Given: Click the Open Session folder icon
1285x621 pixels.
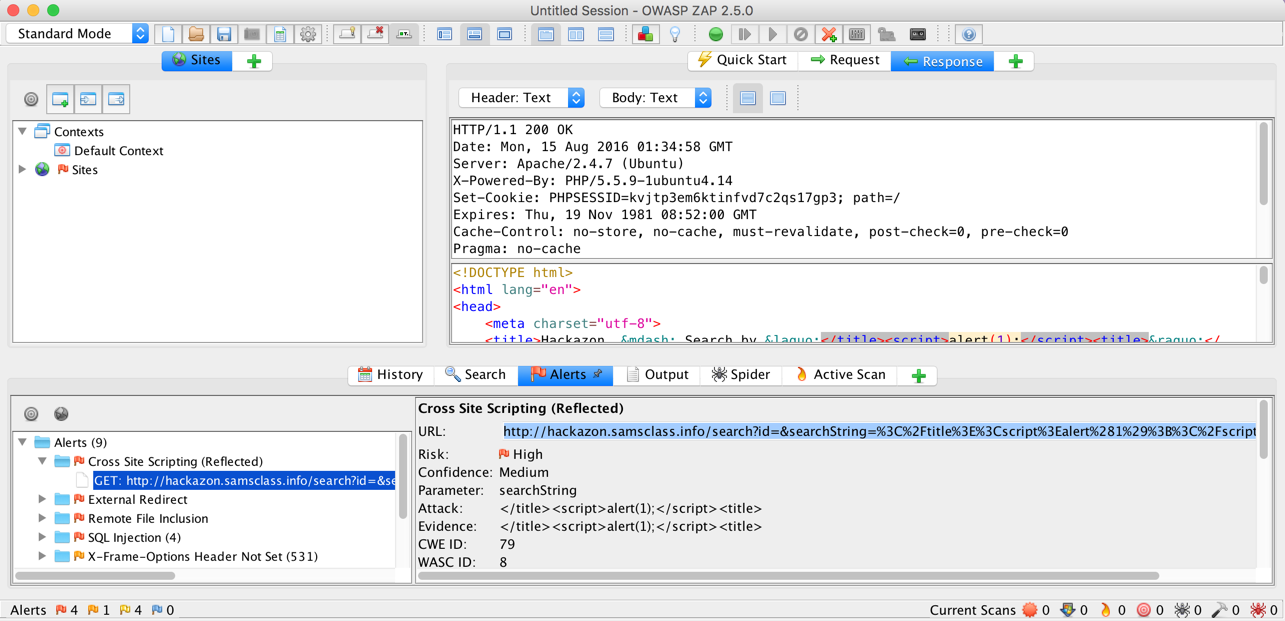Looking at the screenshot, I should point(196,34).
